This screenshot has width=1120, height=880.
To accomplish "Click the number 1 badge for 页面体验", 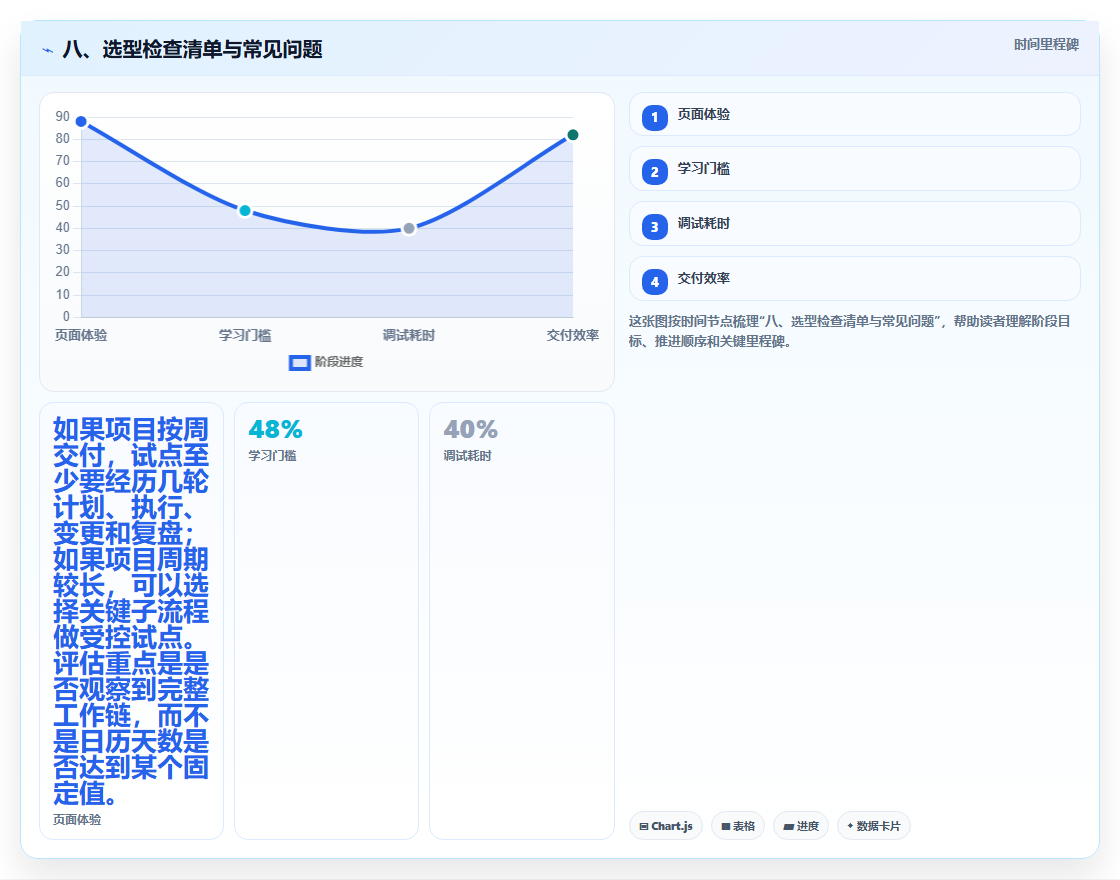I will click(654, 118).
